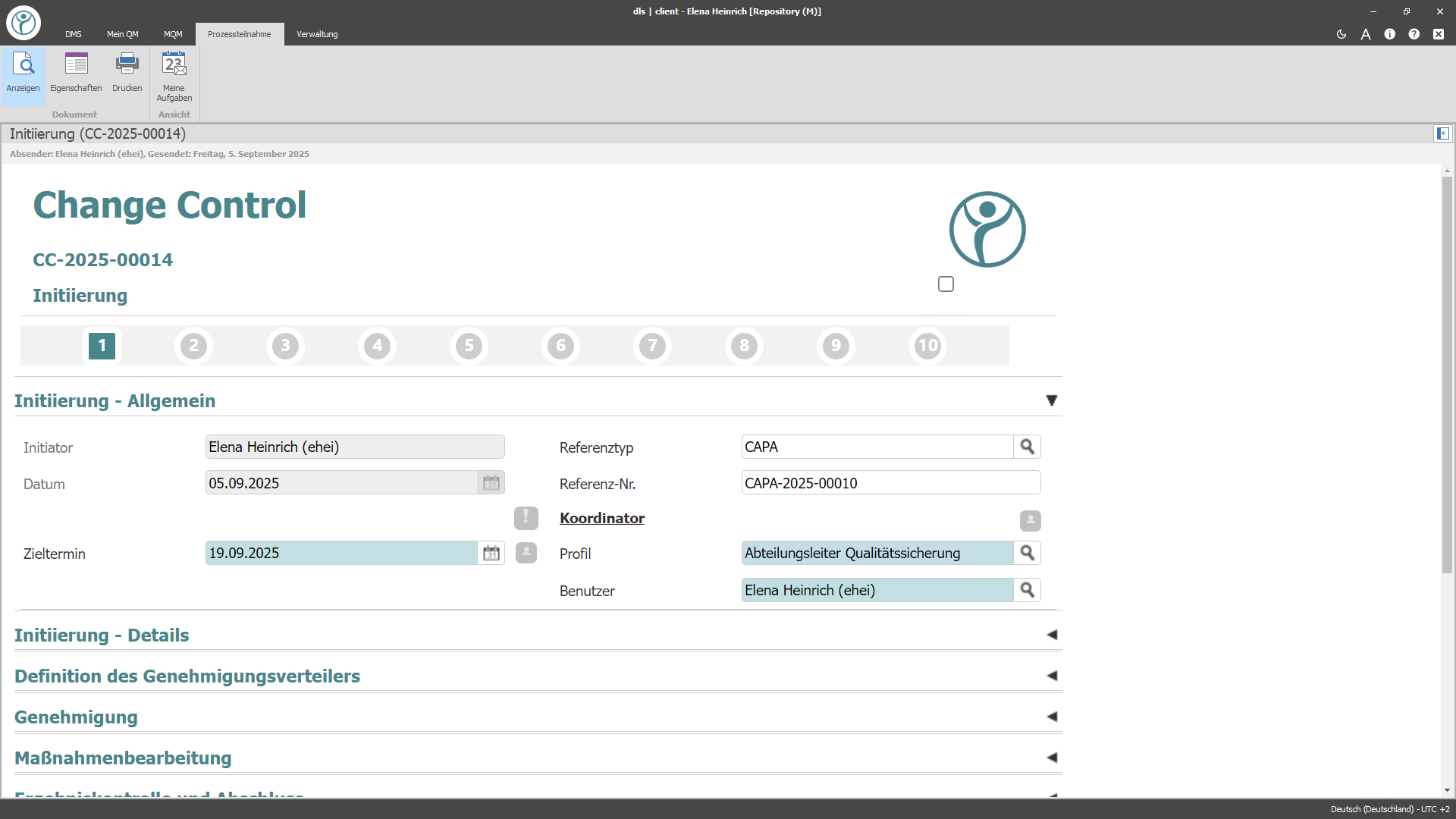Click Referenztyp search magnifier
Screen dimensions: 1456x819
pyautogui.click(x=1027, y=447)
